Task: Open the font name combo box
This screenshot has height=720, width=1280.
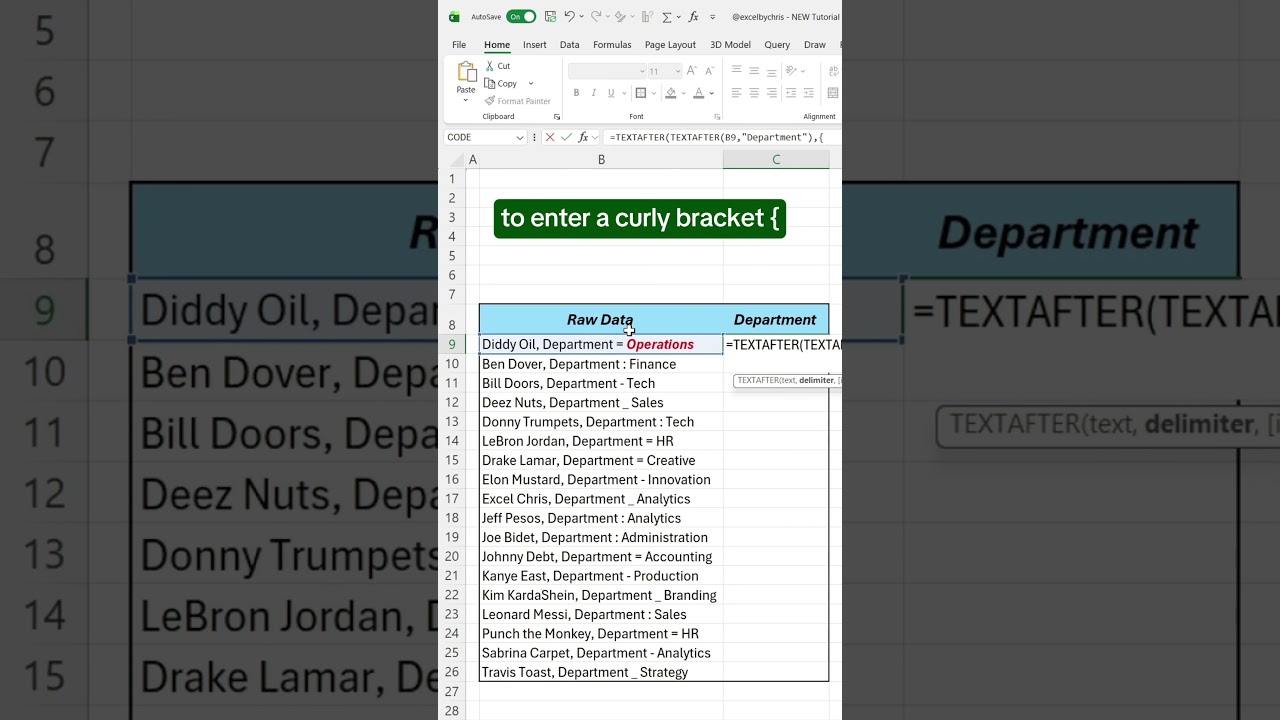Action: (x=607, y=71)
